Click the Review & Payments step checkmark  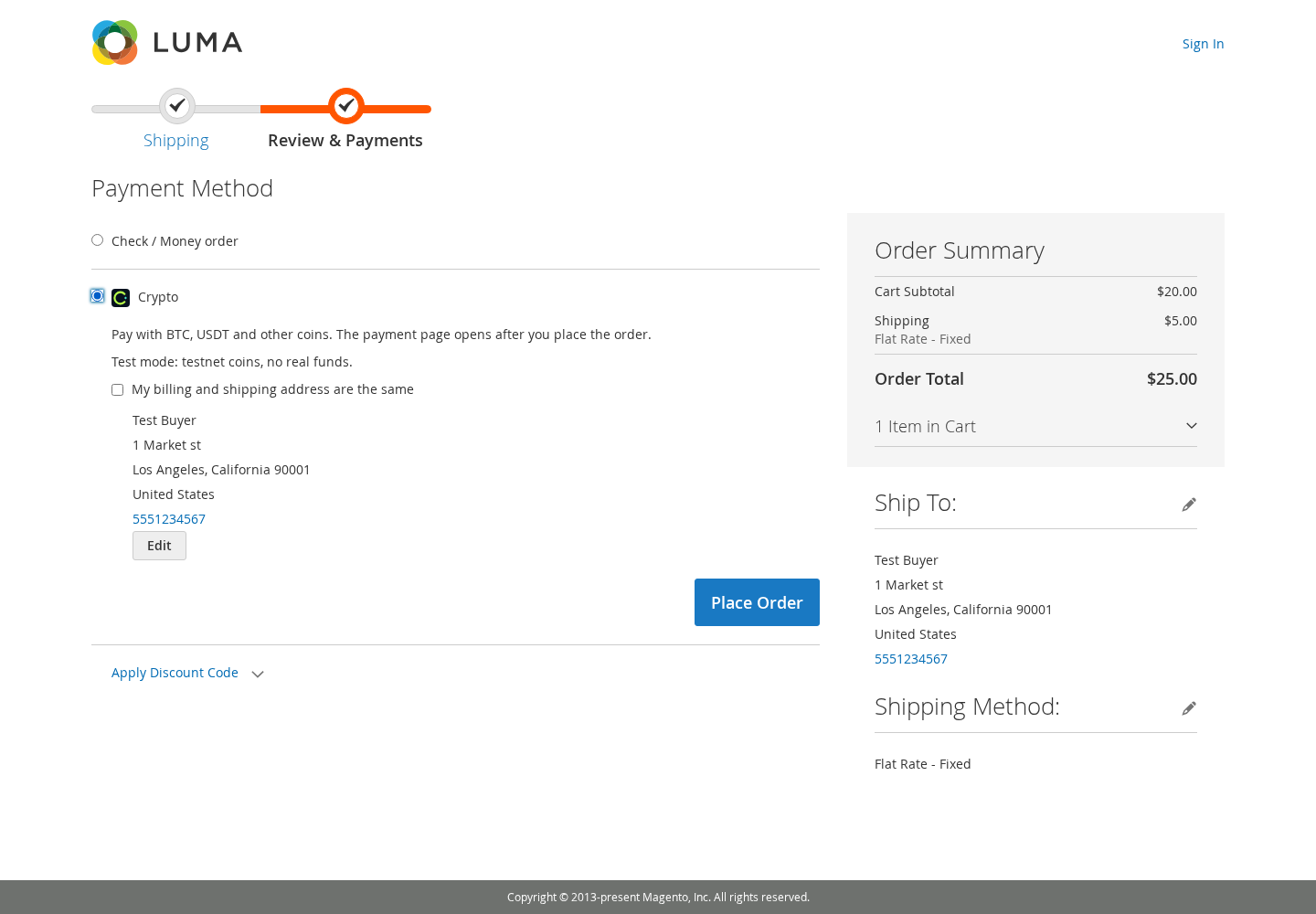pos(346,106)
